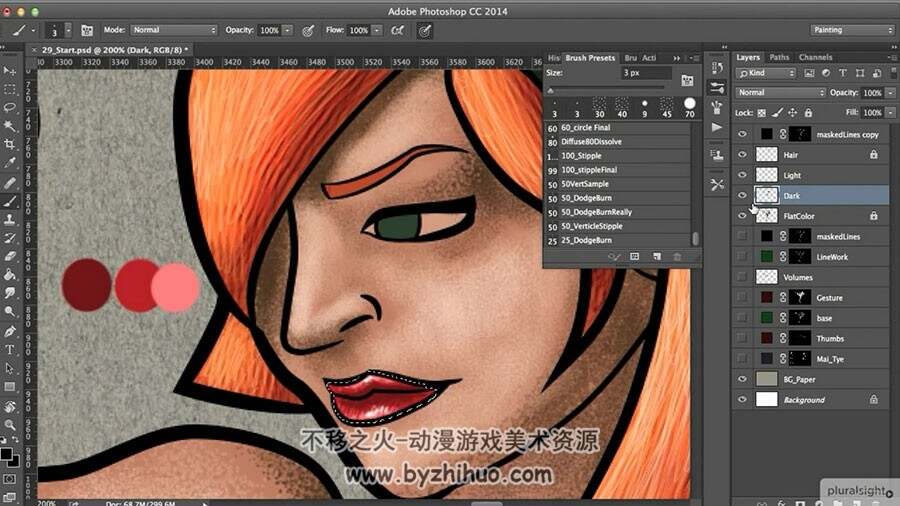900x506 pixels.
Task: Select the FlatColor layer thumbnail
Action: coord(766,216)
